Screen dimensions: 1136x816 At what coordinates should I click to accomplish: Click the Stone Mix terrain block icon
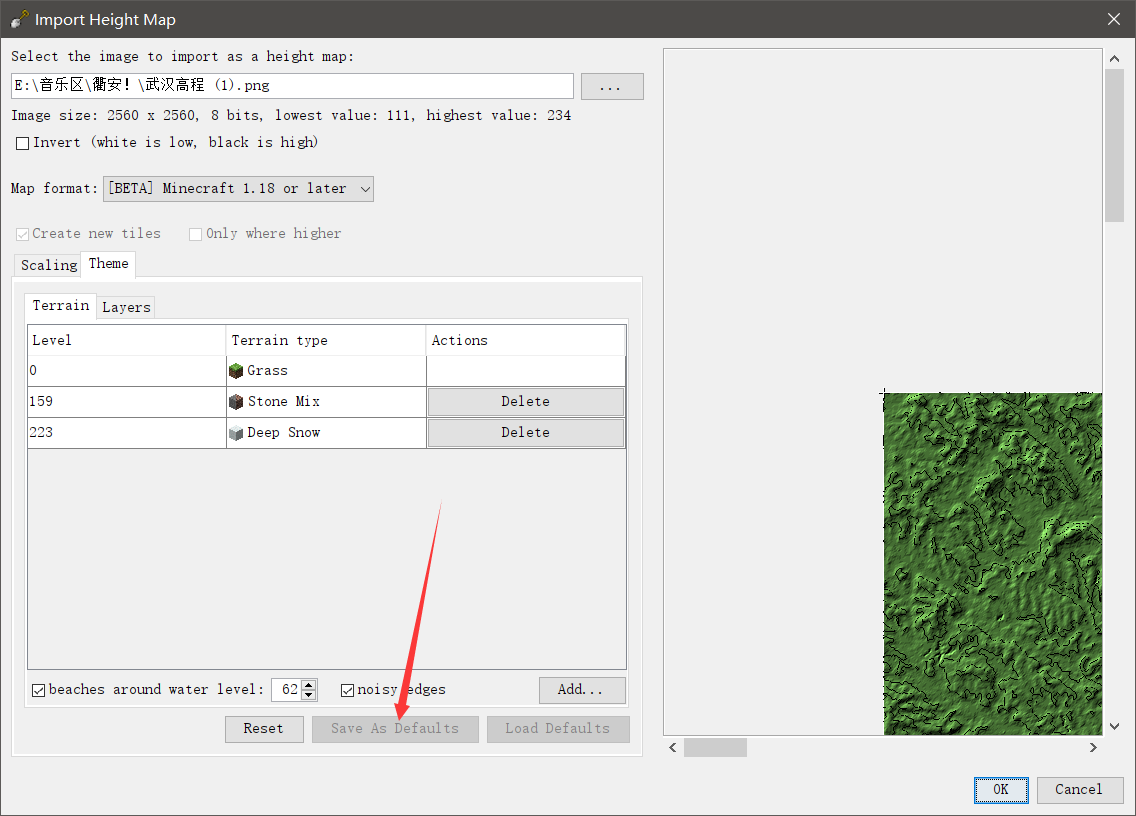click(238, 401)
